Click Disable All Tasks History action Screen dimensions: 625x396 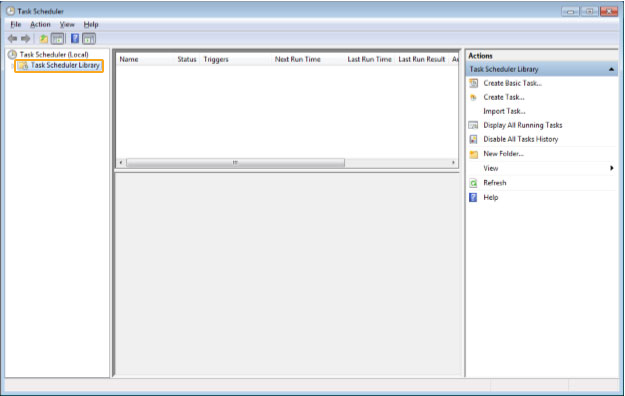(x=521, y=139)
